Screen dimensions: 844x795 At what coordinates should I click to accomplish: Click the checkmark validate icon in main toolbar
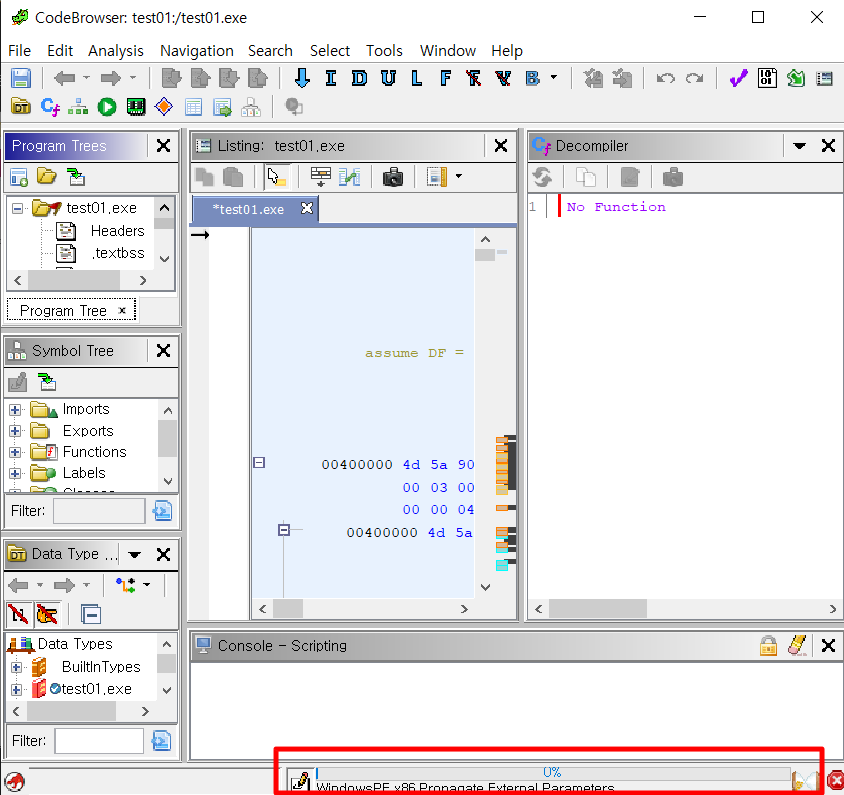point(738,77)
